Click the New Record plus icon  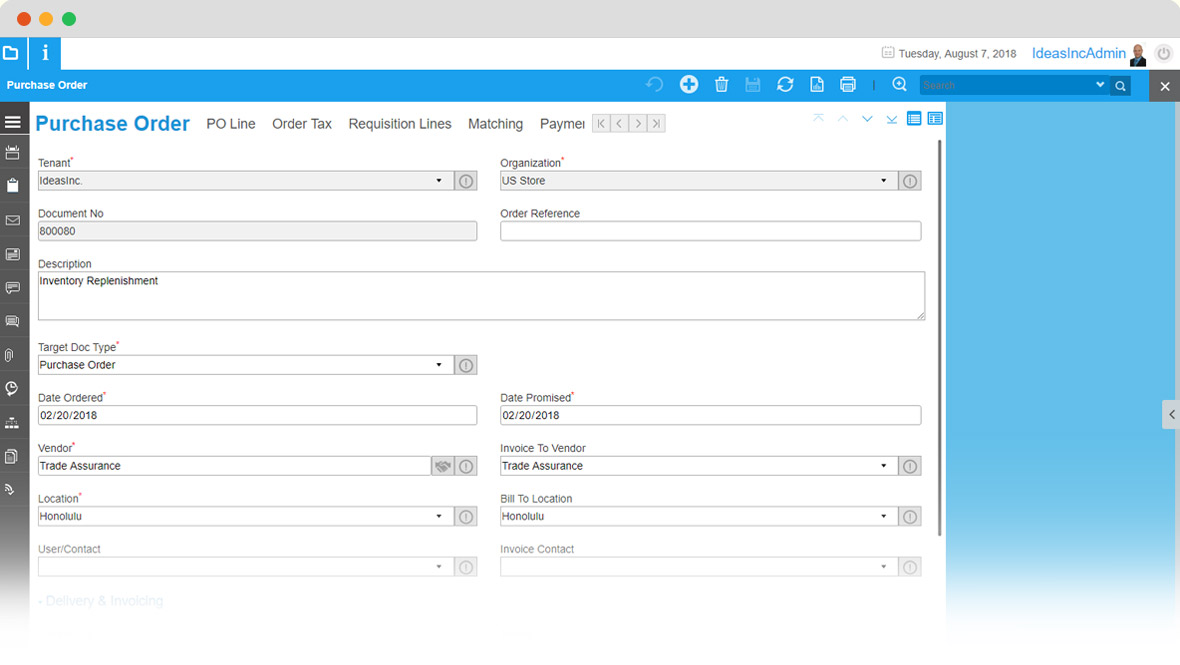pos(689,84)
